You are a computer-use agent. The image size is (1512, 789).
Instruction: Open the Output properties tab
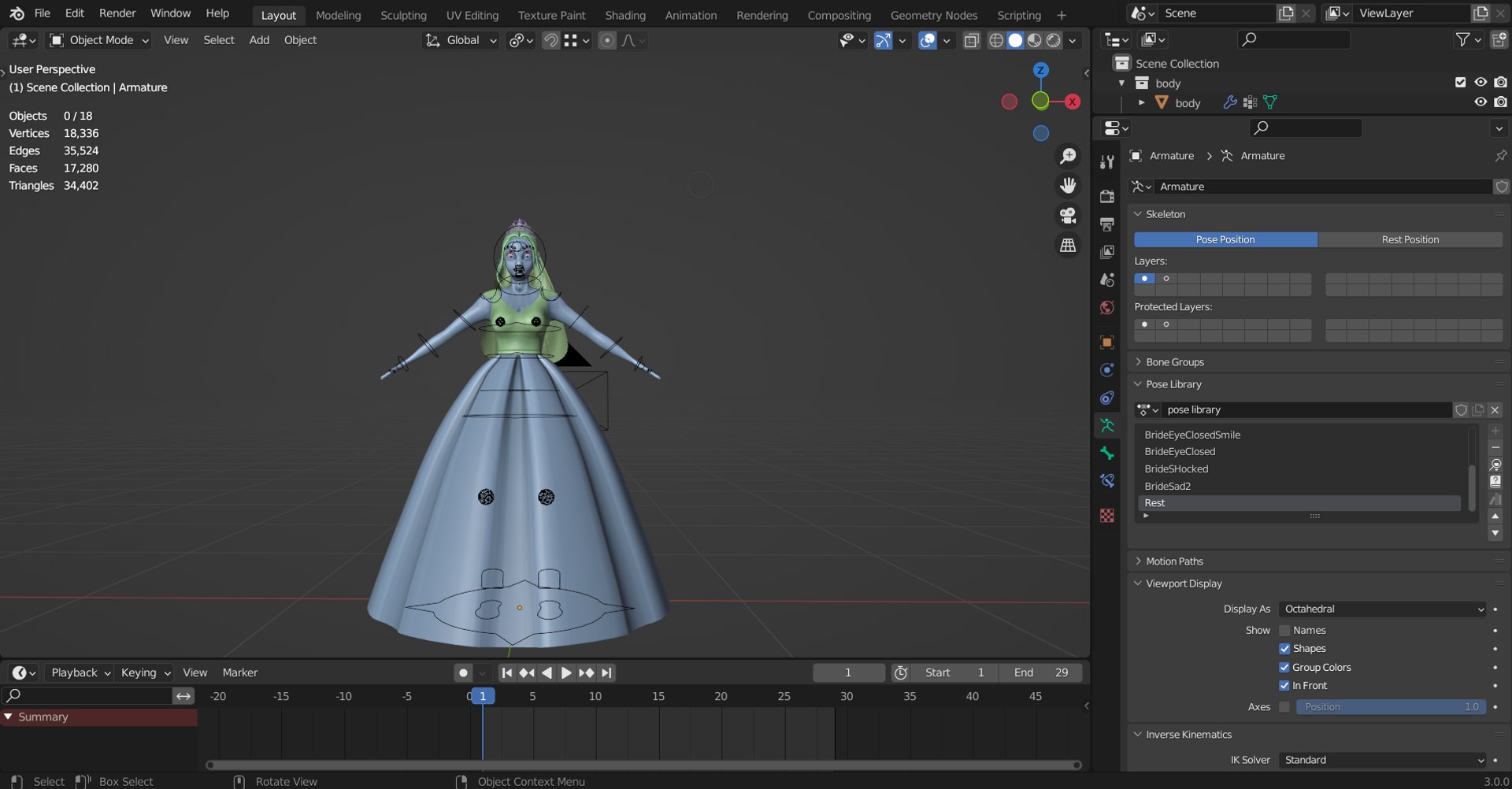(x=1107, y=224)
